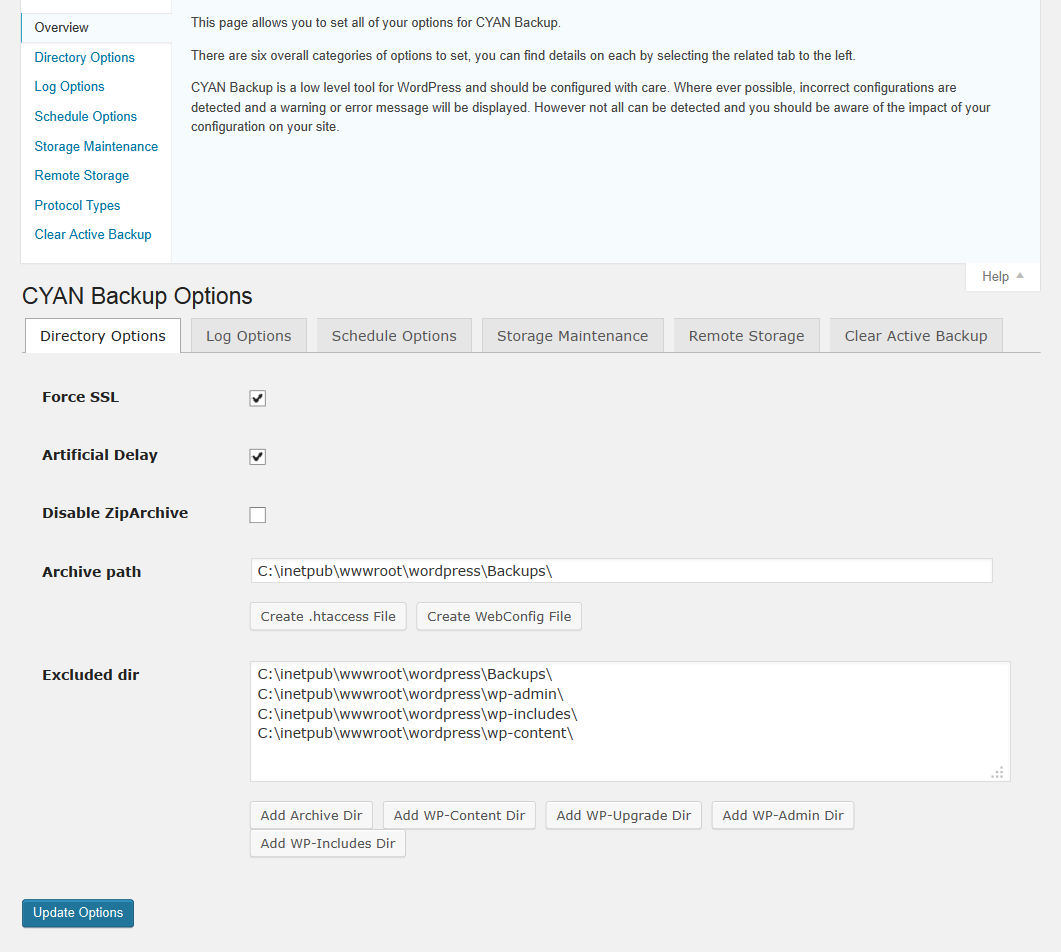Screen dimensions: 1061x952
Task: Open Protocol Types help tab
Action: (77, 205)
